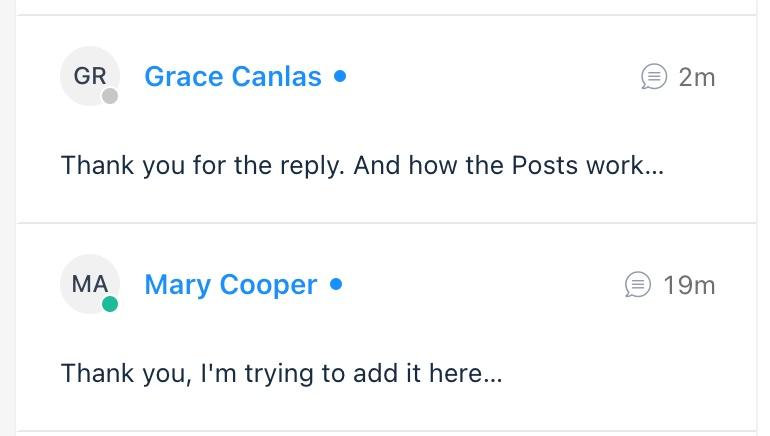Click the gray offline status dot on GR avatar

110,96
